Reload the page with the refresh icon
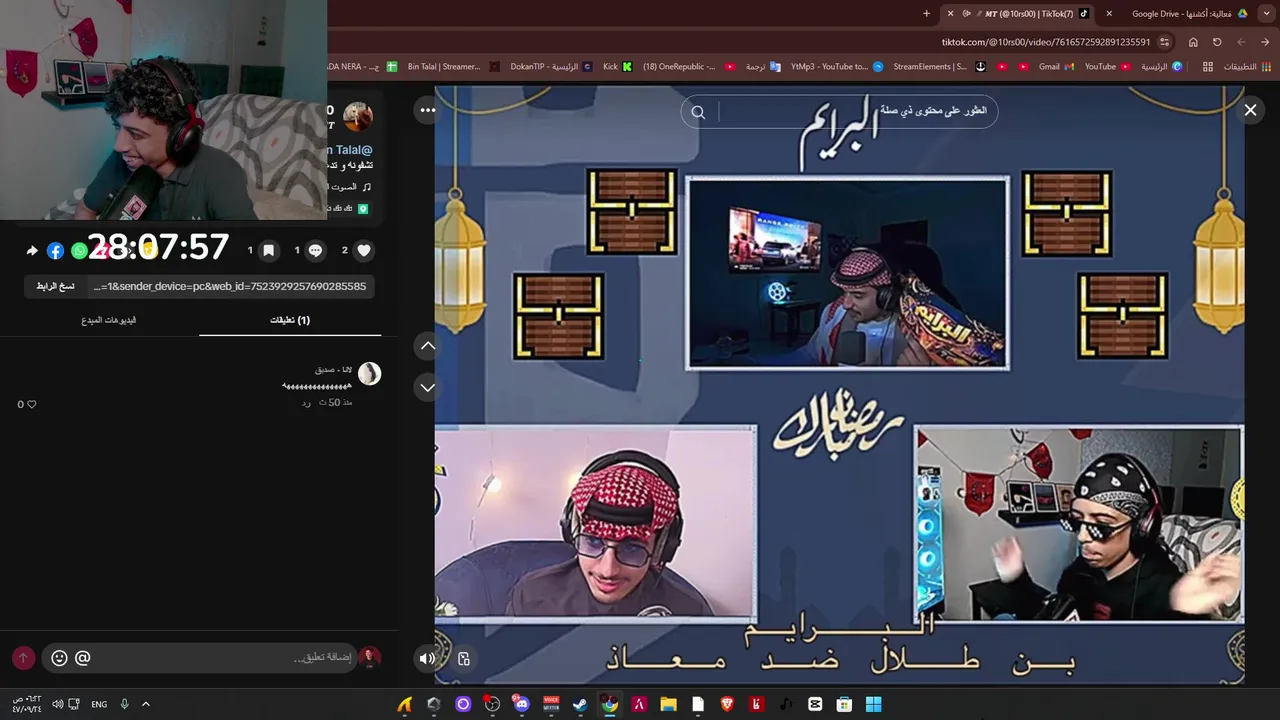 [1217, 42]
